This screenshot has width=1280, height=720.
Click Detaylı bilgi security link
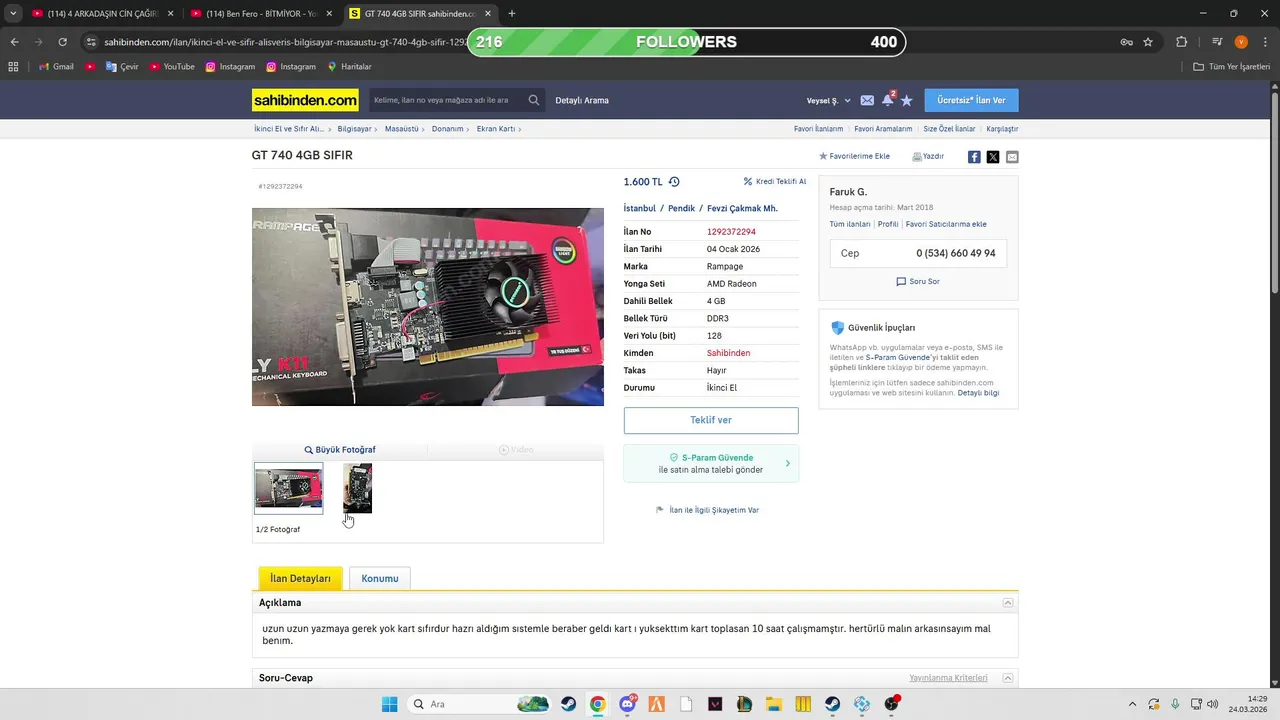coord(978,393)
